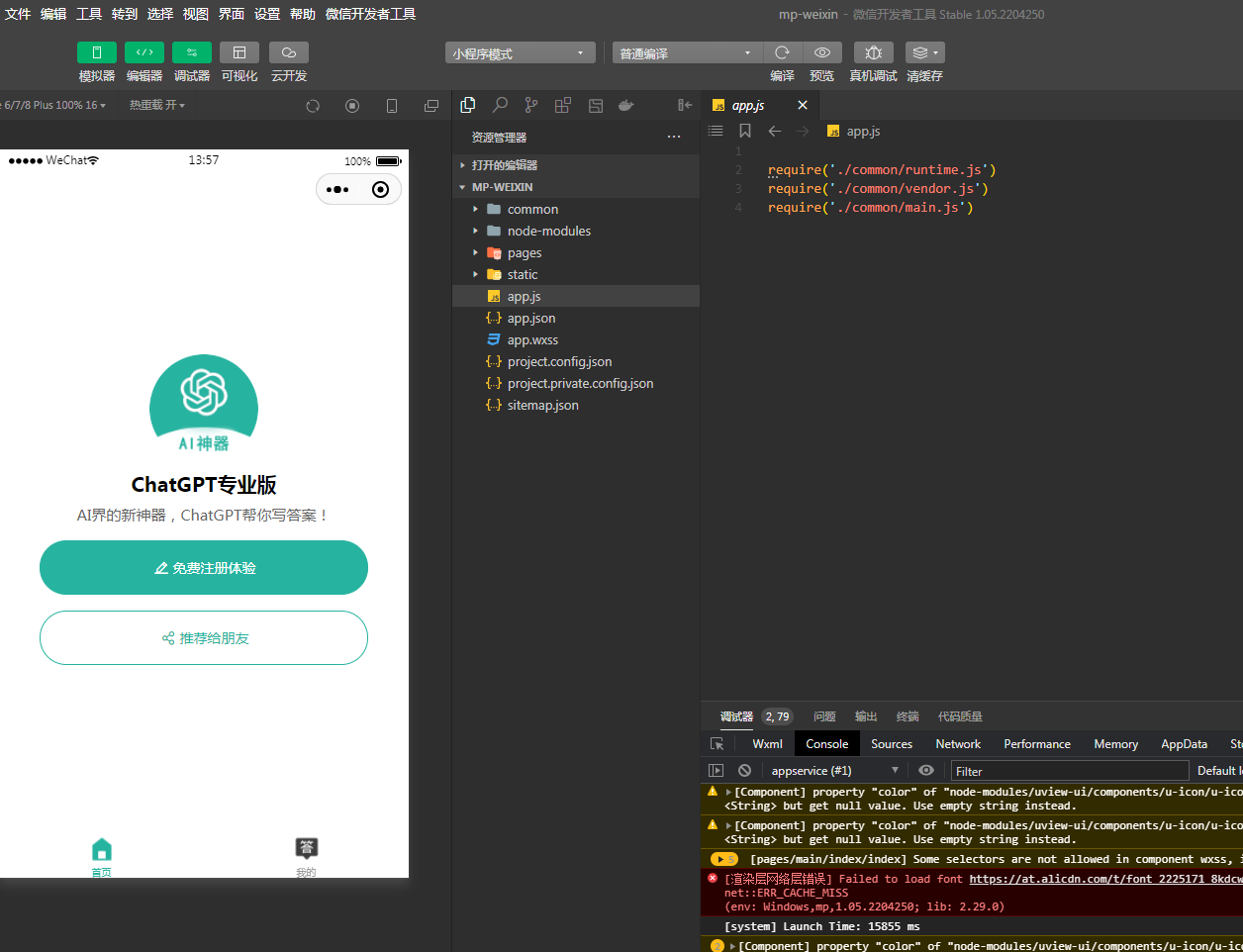Open the 普通编译 compile mode dropdown
This screenshot has width=1243, height=952.
click(x=687, y=53)
